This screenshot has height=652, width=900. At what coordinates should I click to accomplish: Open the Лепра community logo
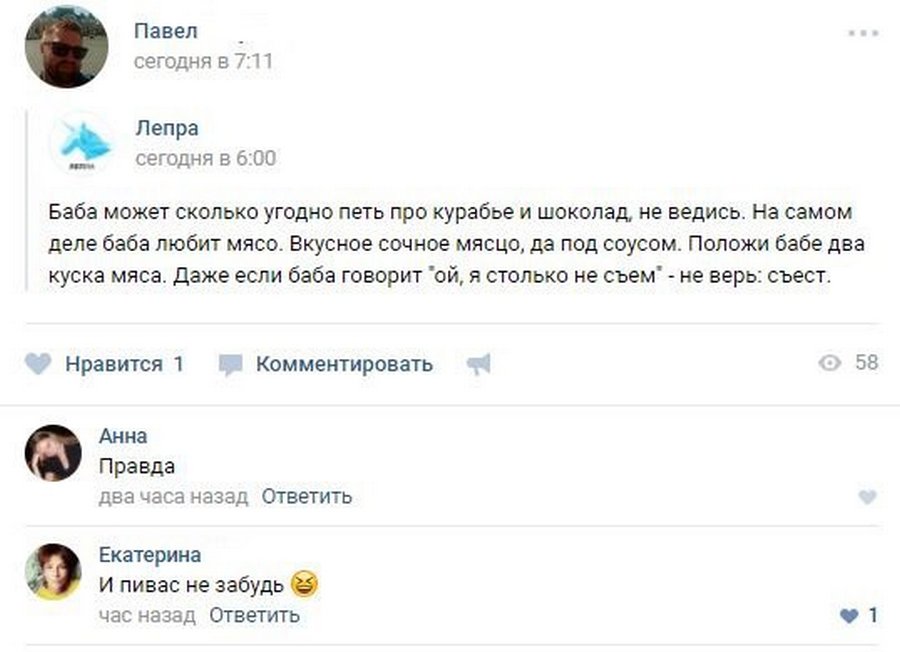coord(84,144)
